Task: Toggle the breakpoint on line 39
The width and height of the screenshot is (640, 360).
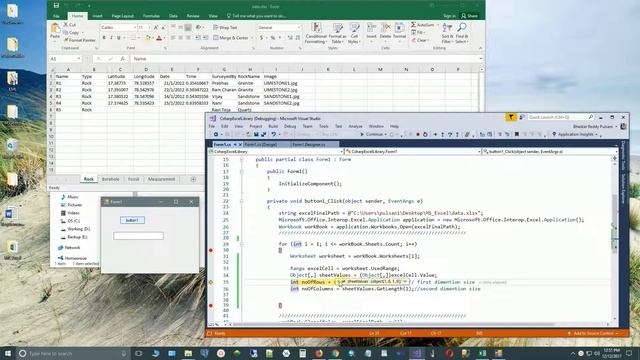Action: tap(211, 305)
